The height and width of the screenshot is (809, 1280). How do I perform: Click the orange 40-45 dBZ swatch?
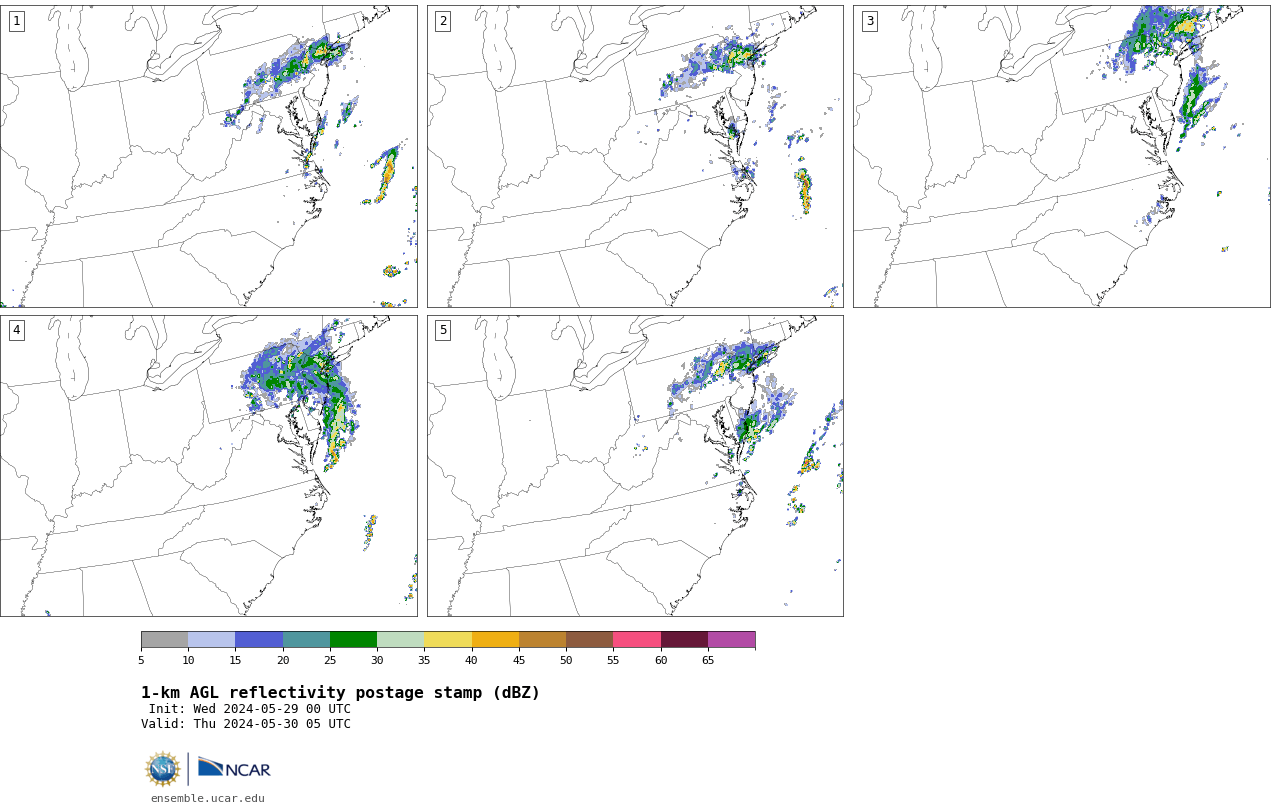point(495,640)
